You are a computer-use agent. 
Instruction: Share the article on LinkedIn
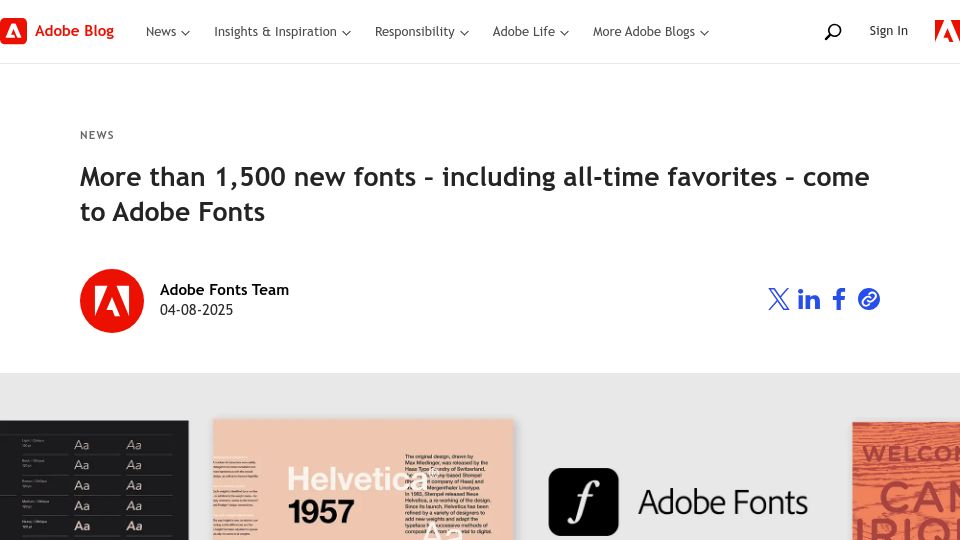[x=809, y=299]
